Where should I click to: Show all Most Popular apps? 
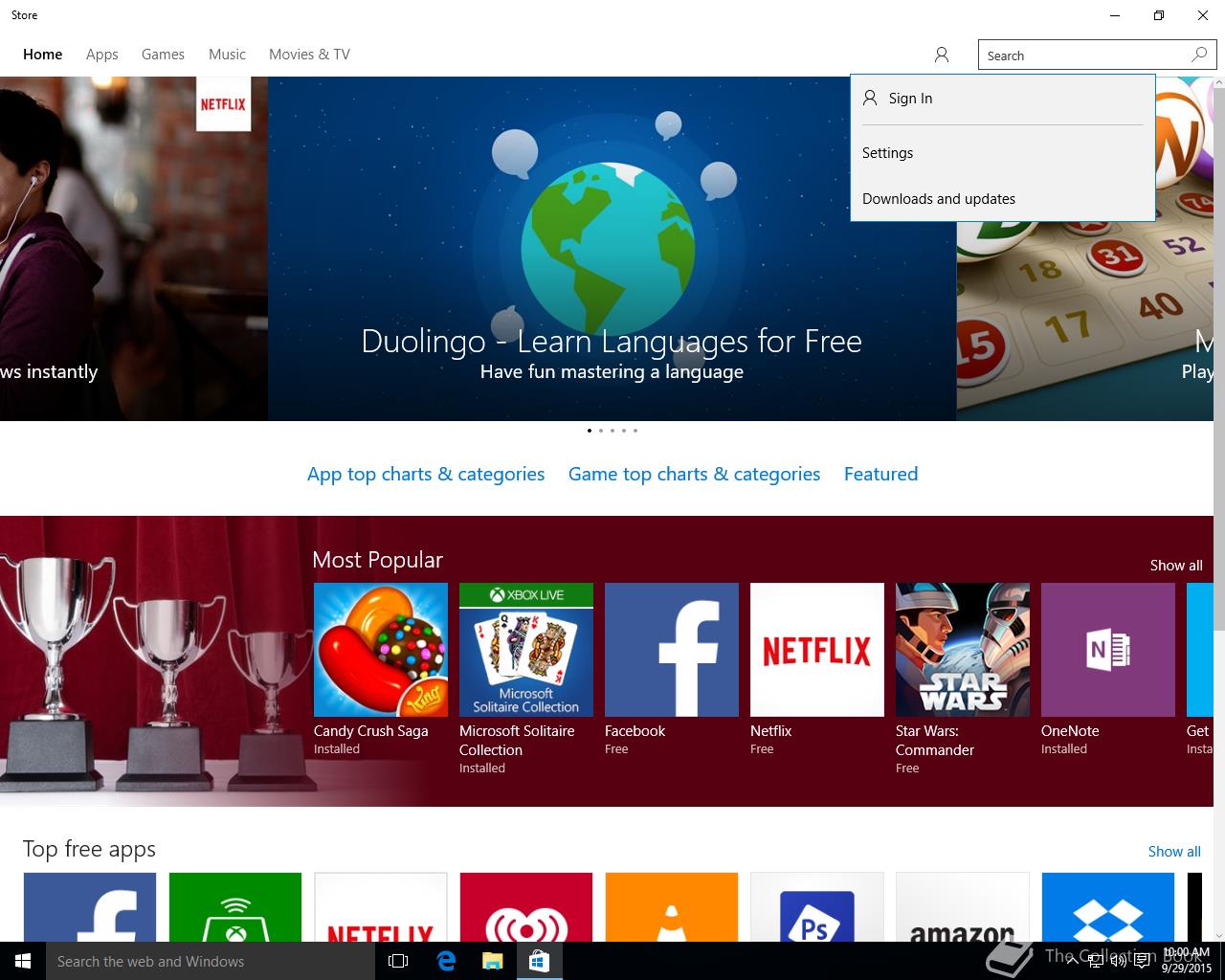click(x=1176, y=566)
